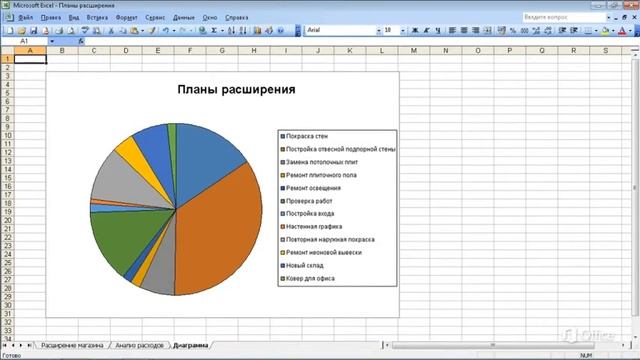Increase indent icon
This screenshot has height=360, width=640.
click(574, 30)
